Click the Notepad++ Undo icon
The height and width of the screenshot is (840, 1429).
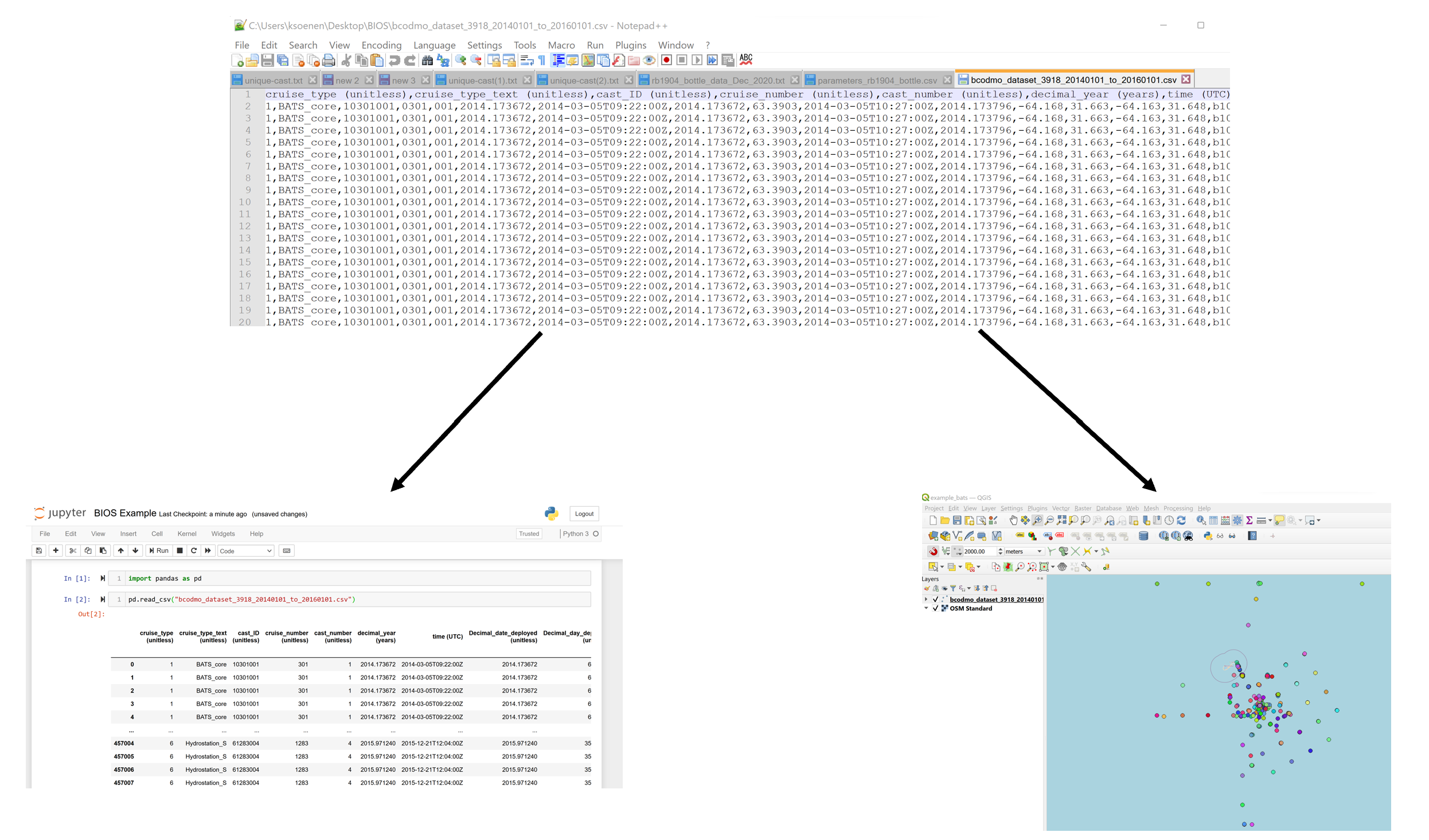tap(395, 60)
